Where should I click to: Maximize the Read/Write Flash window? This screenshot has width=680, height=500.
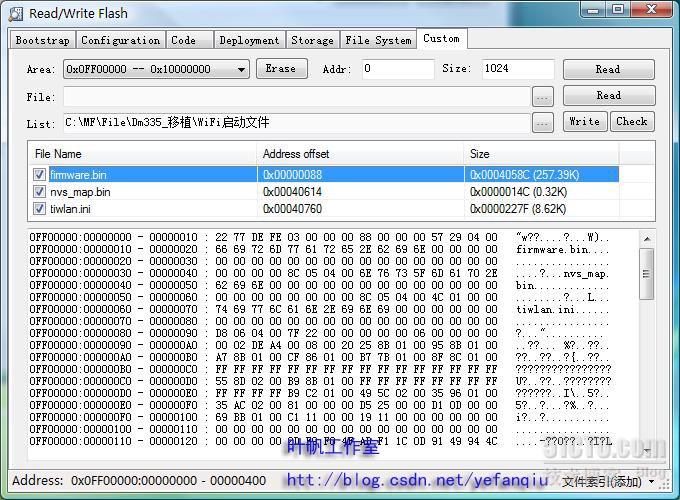(618, 10)
